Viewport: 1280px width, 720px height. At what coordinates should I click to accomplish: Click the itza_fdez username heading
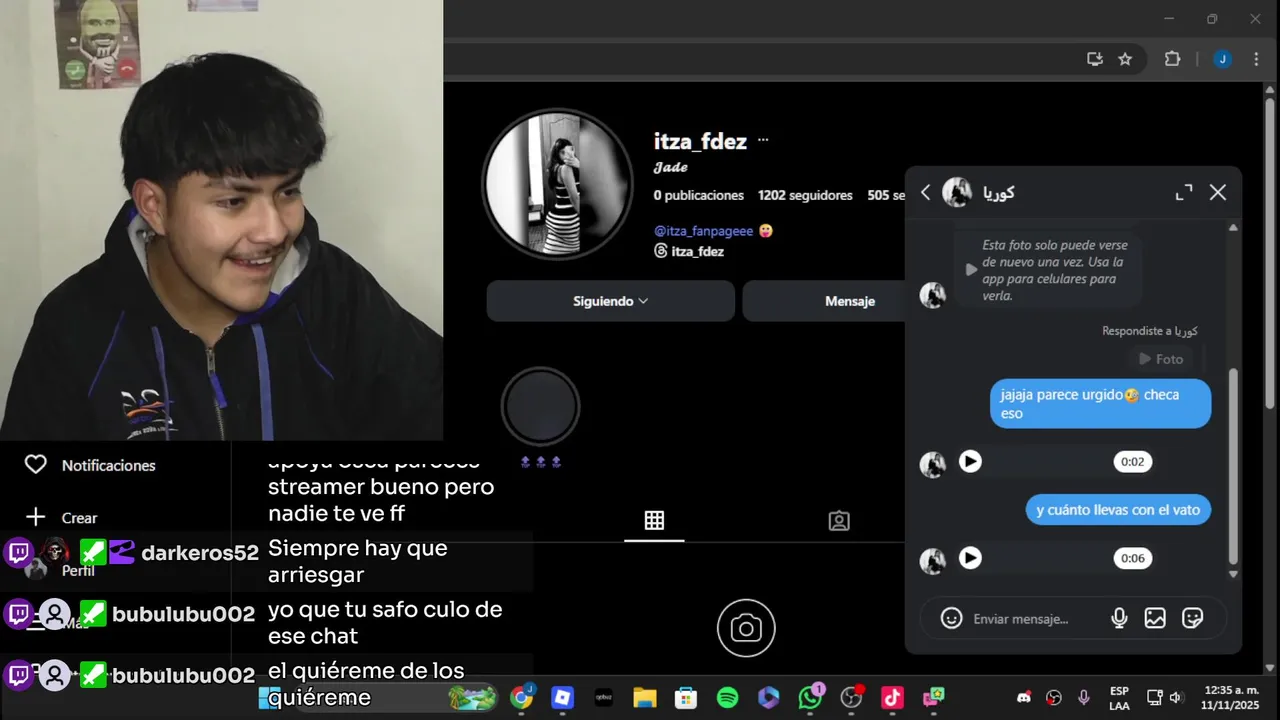[x=700, y=141]
